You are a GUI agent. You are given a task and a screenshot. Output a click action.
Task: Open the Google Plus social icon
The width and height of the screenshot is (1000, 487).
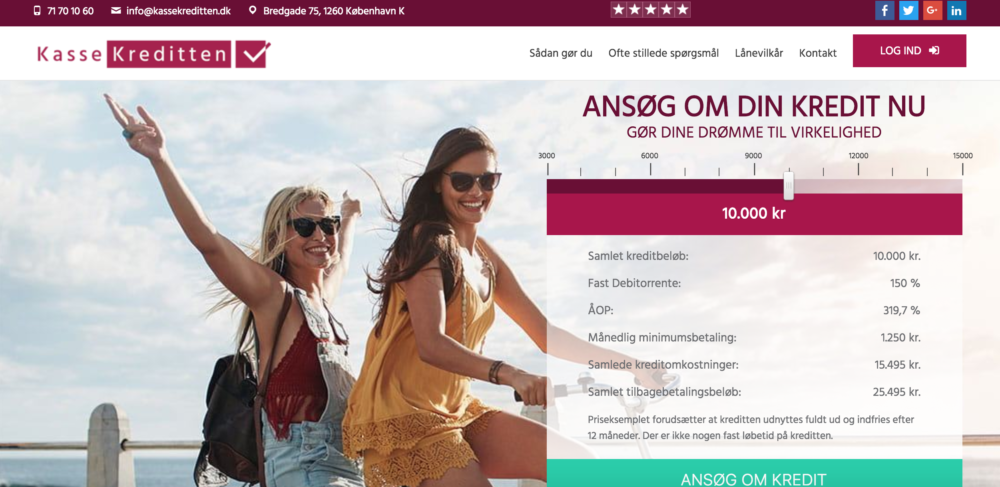tap(932, 10)
